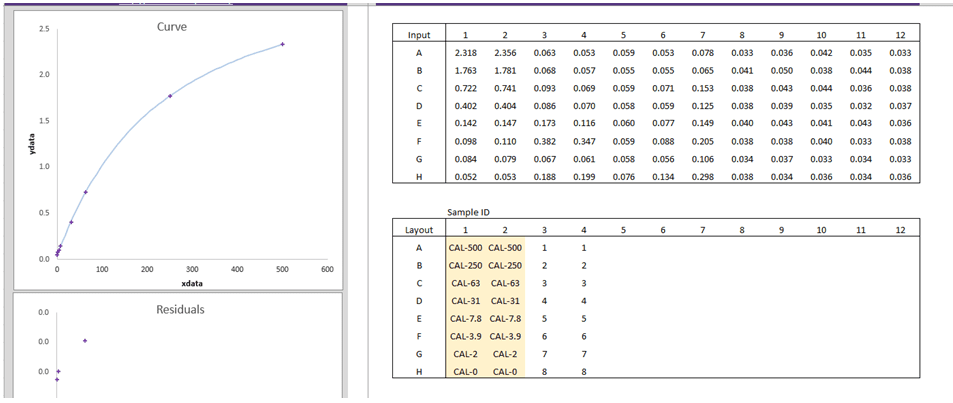Select Input cell E1 value 0.142
The image size is (953, 403).
(465, 124)
